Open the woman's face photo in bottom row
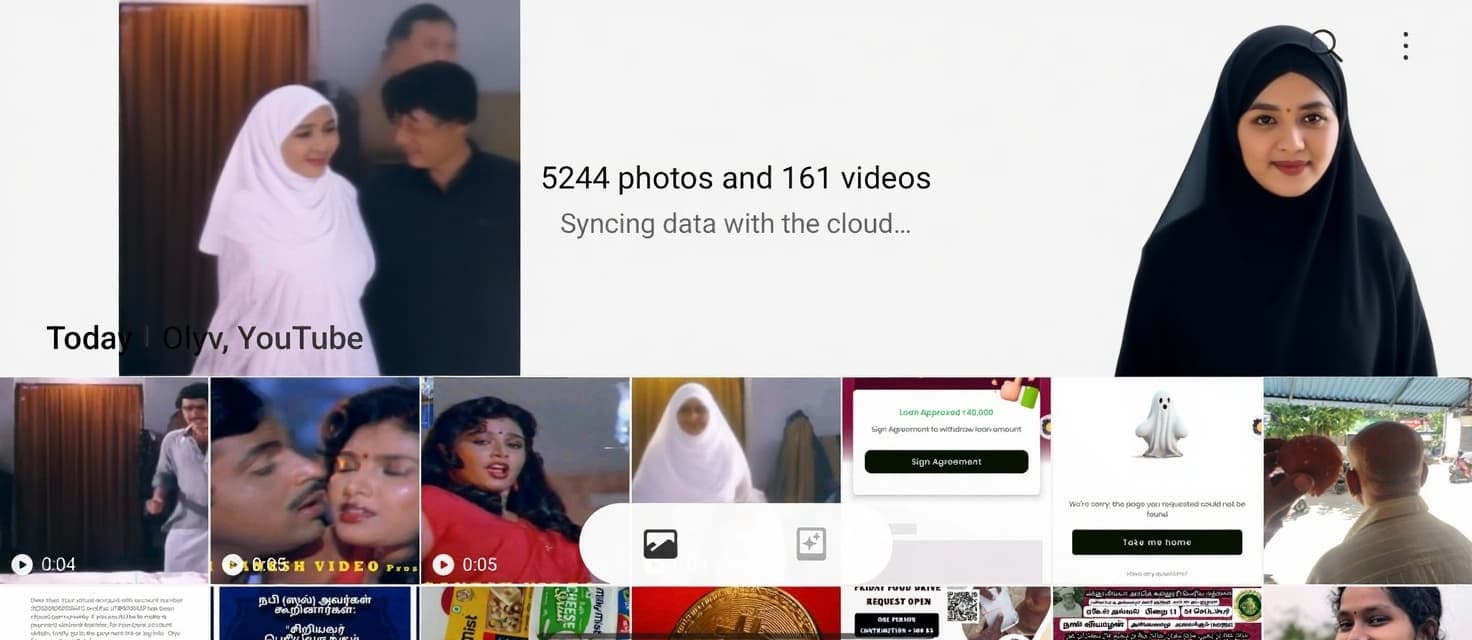 click(x=1368, y=613)
